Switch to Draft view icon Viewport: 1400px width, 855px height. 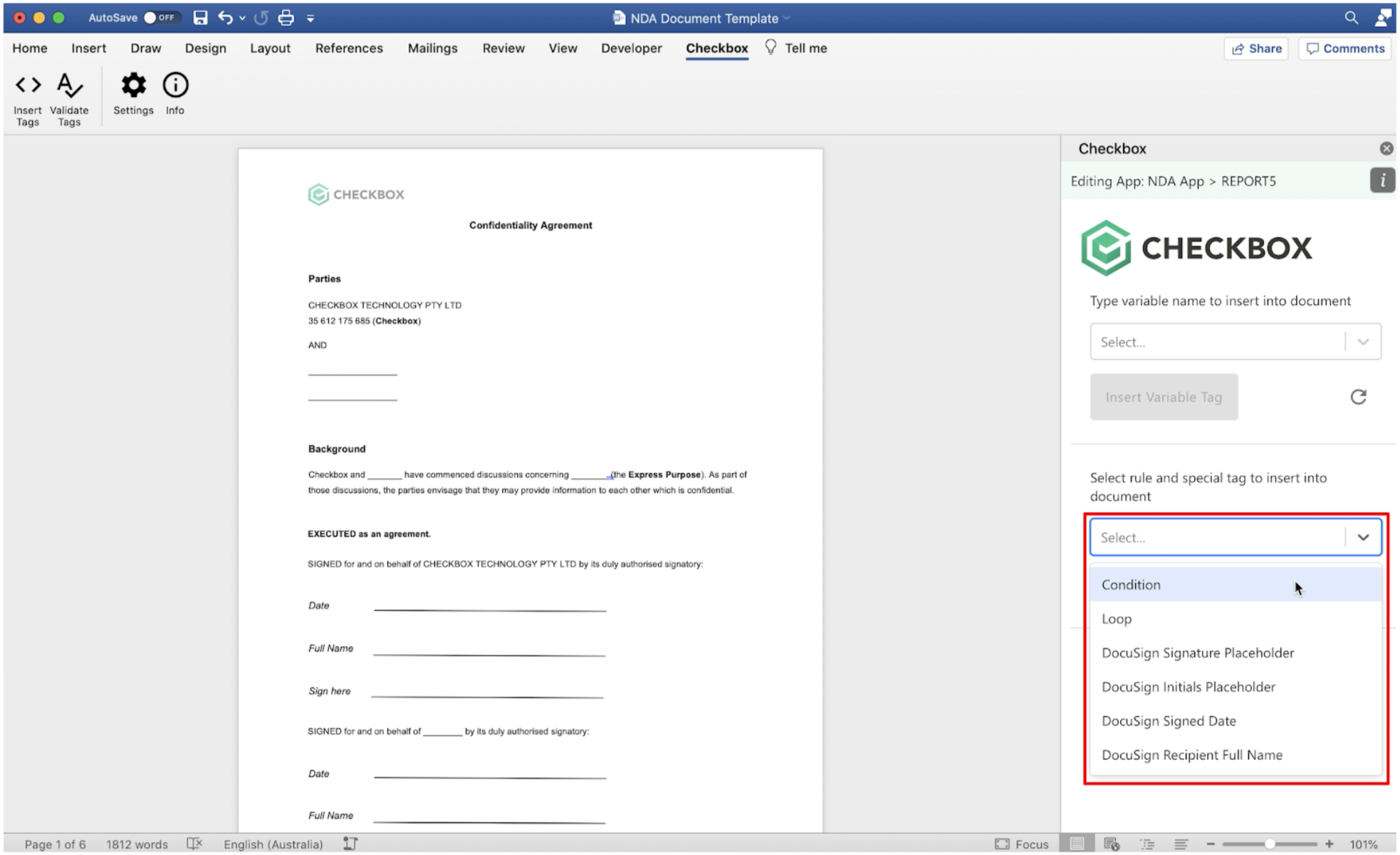(1181, 844)
